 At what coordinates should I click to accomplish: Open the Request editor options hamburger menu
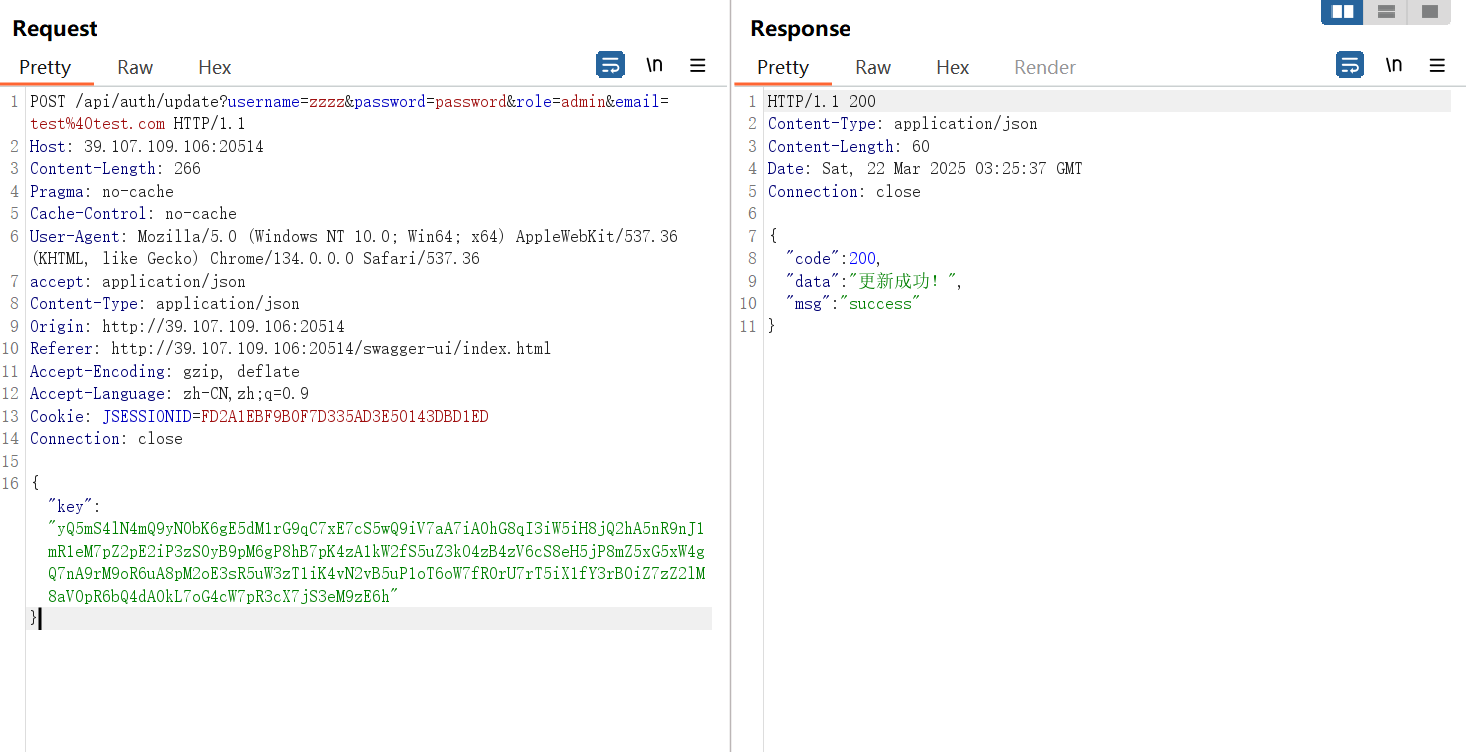[698, 64]
